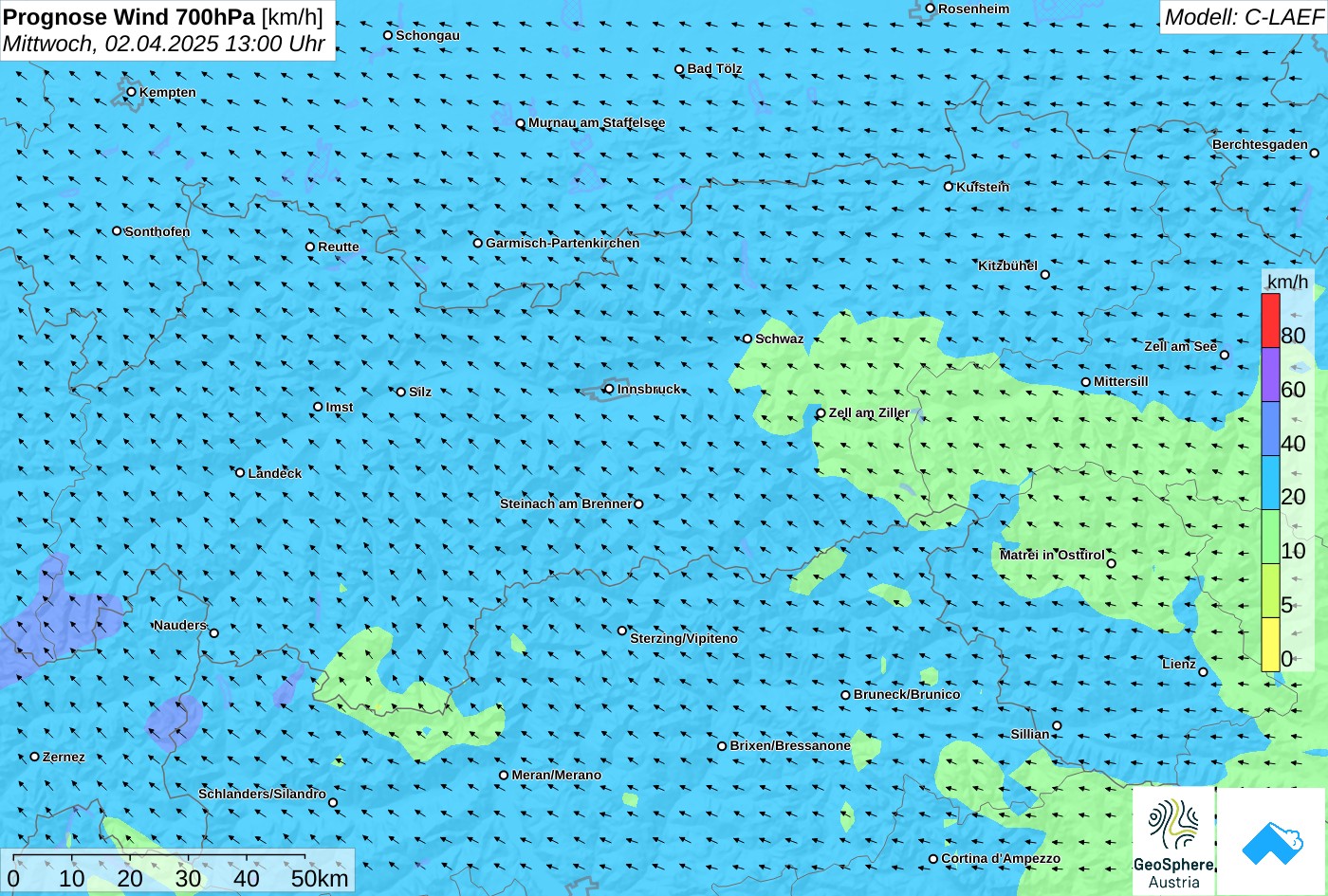Click the Sonthofen city marker
Screen dimensions: 1328x896
point(117,230)
